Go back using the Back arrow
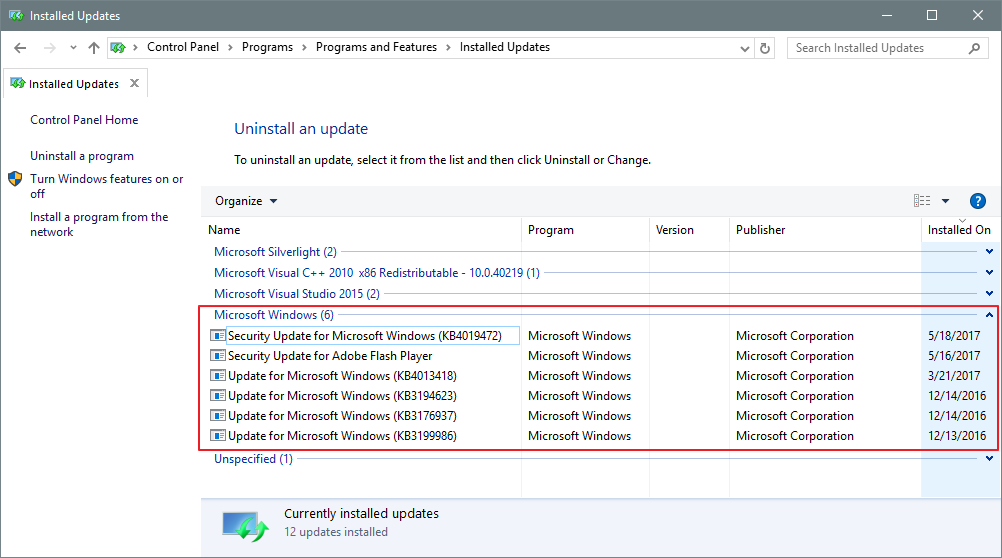The width and height of the screenshot is (1002, 558). pos(20,48)
